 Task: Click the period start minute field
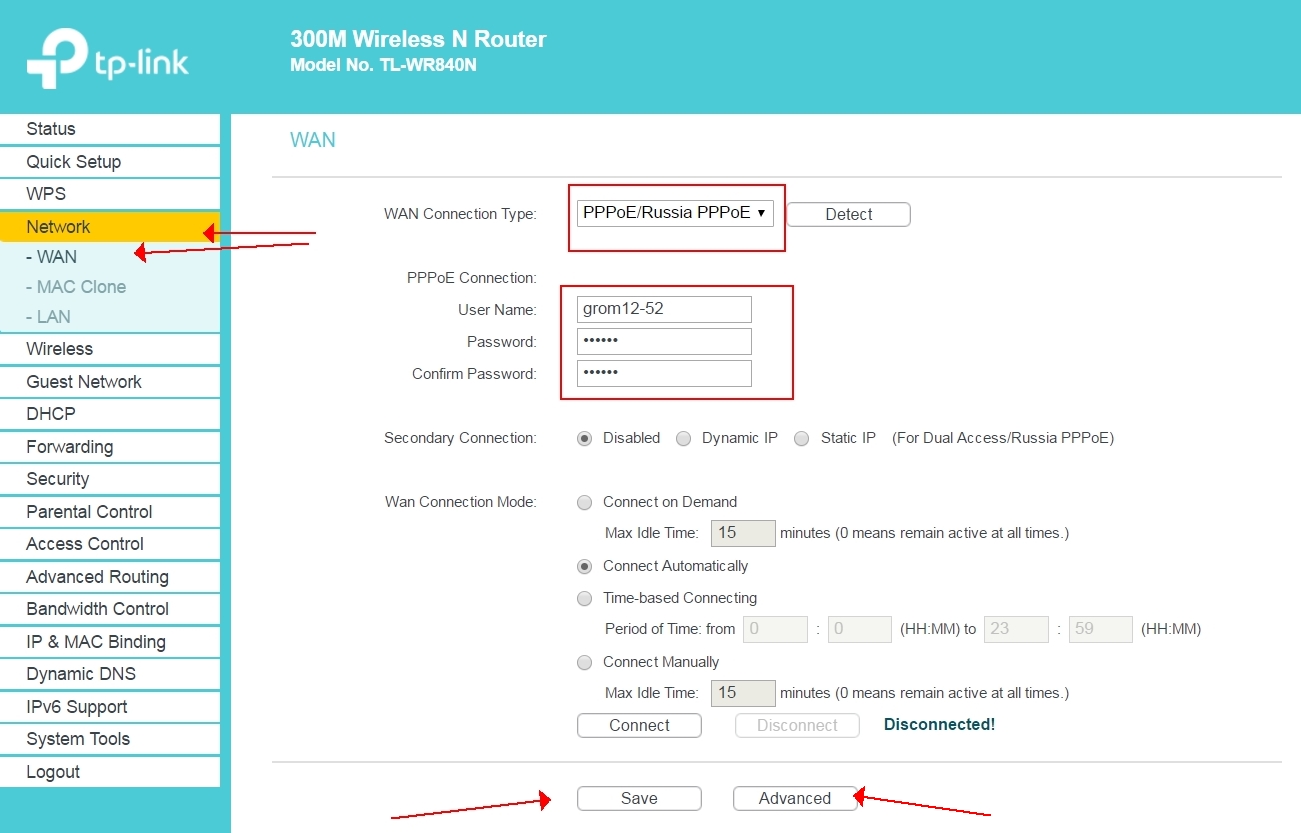pyautogui.click(x=860, y=629)
